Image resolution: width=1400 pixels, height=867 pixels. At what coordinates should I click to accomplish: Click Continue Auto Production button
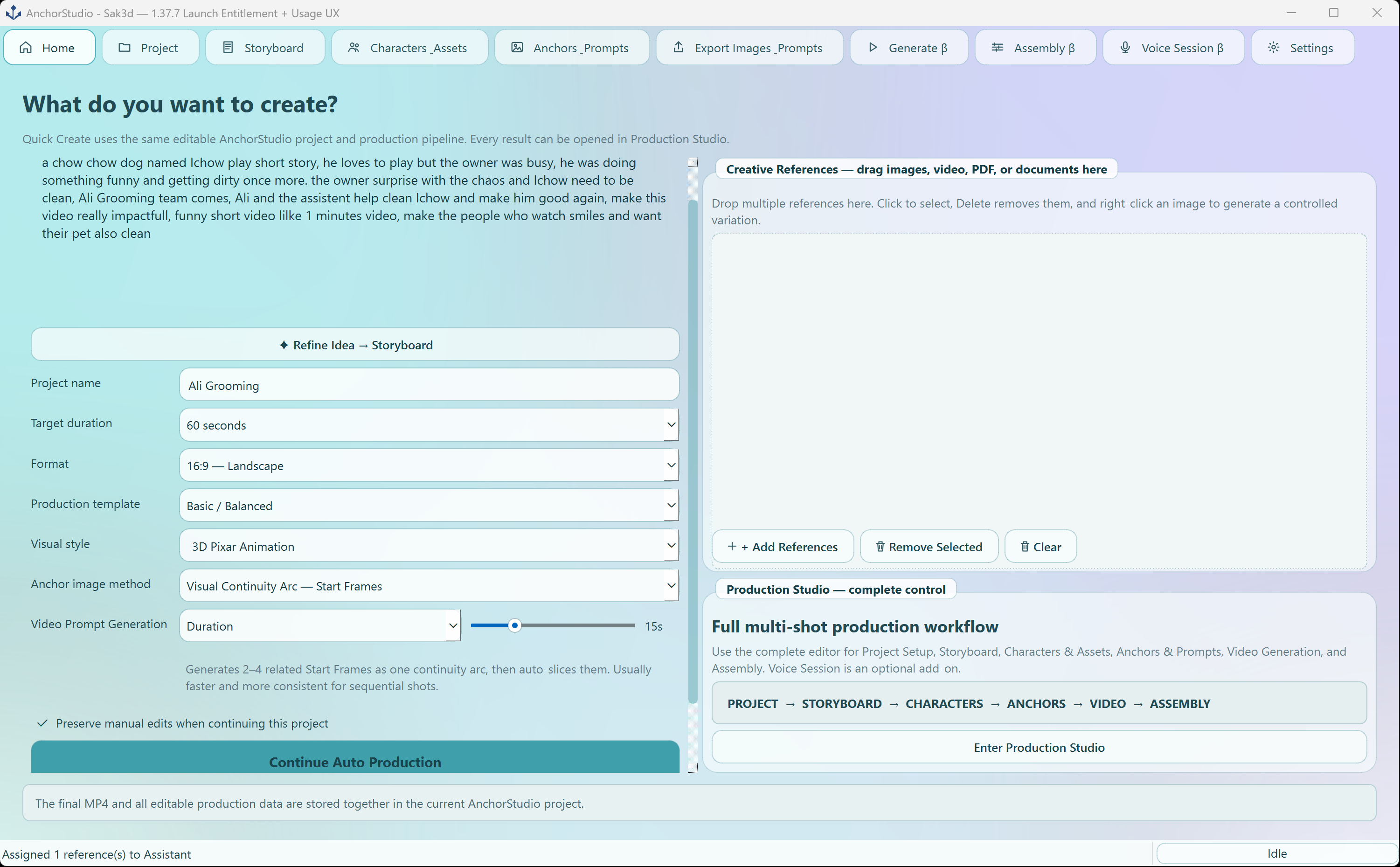(355, 757)
